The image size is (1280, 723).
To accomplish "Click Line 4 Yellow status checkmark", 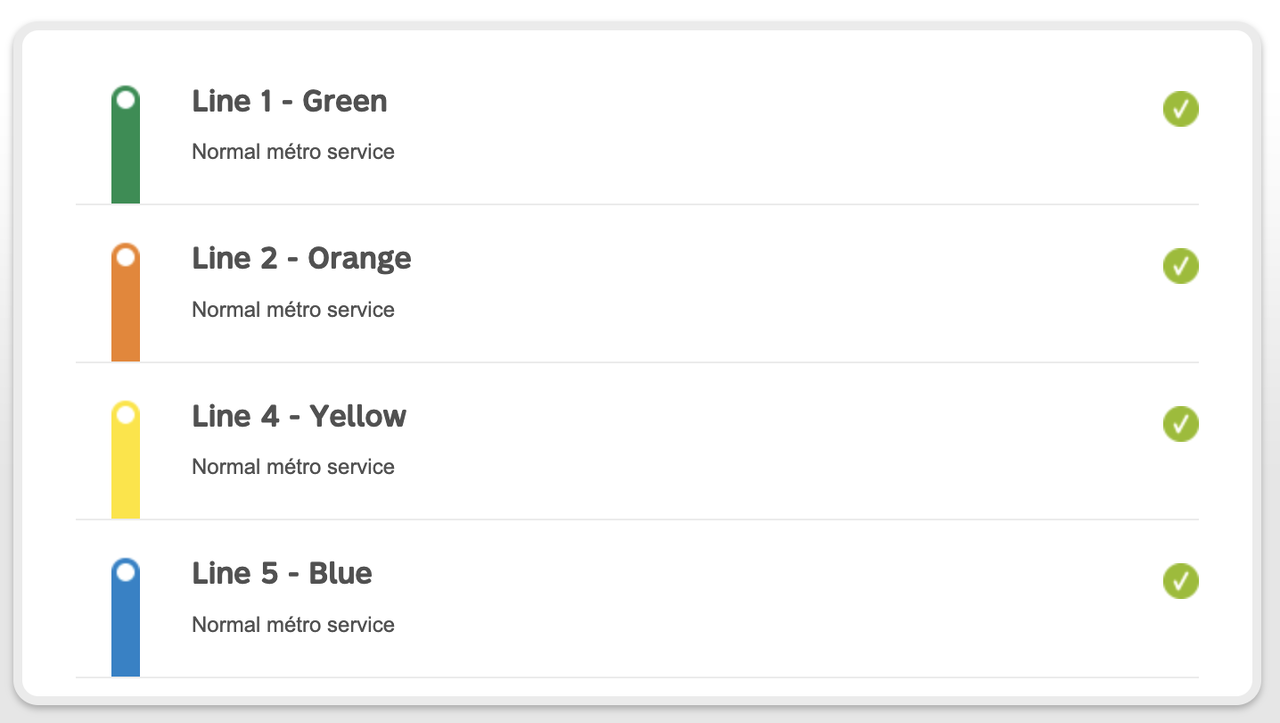I will pos(1180,424).
